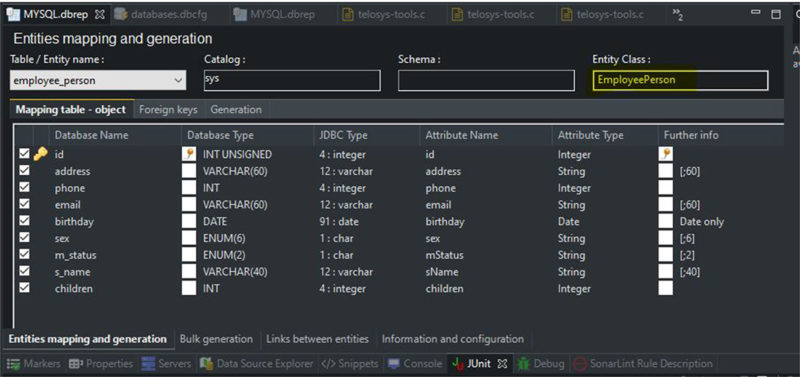Uncheck the s_name column checkbox
Image resolution: width=800 pixels, height=377 pixels.
click(24, 271)
